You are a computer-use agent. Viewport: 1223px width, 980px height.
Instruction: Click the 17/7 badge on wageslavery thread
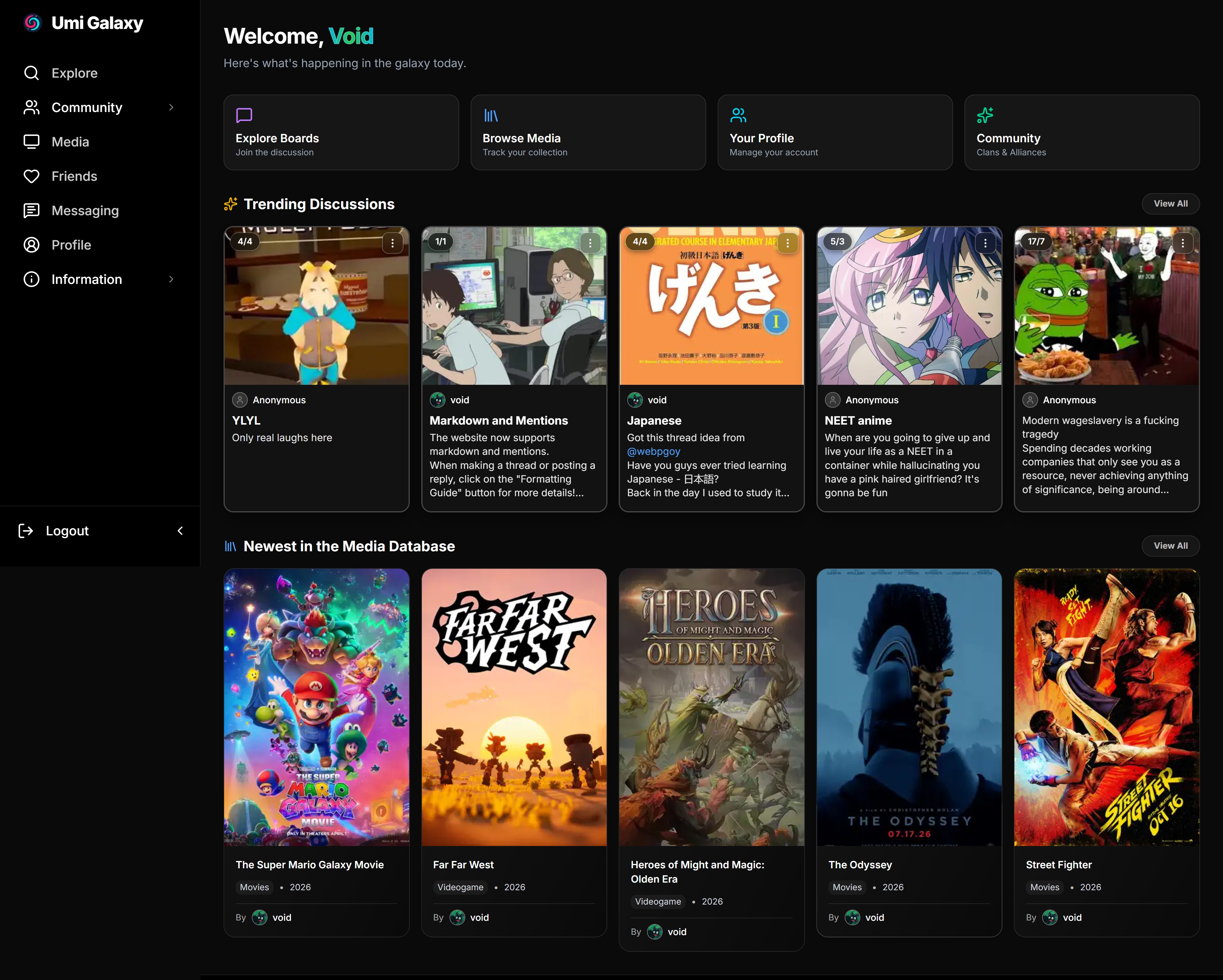coord(1036,242)
